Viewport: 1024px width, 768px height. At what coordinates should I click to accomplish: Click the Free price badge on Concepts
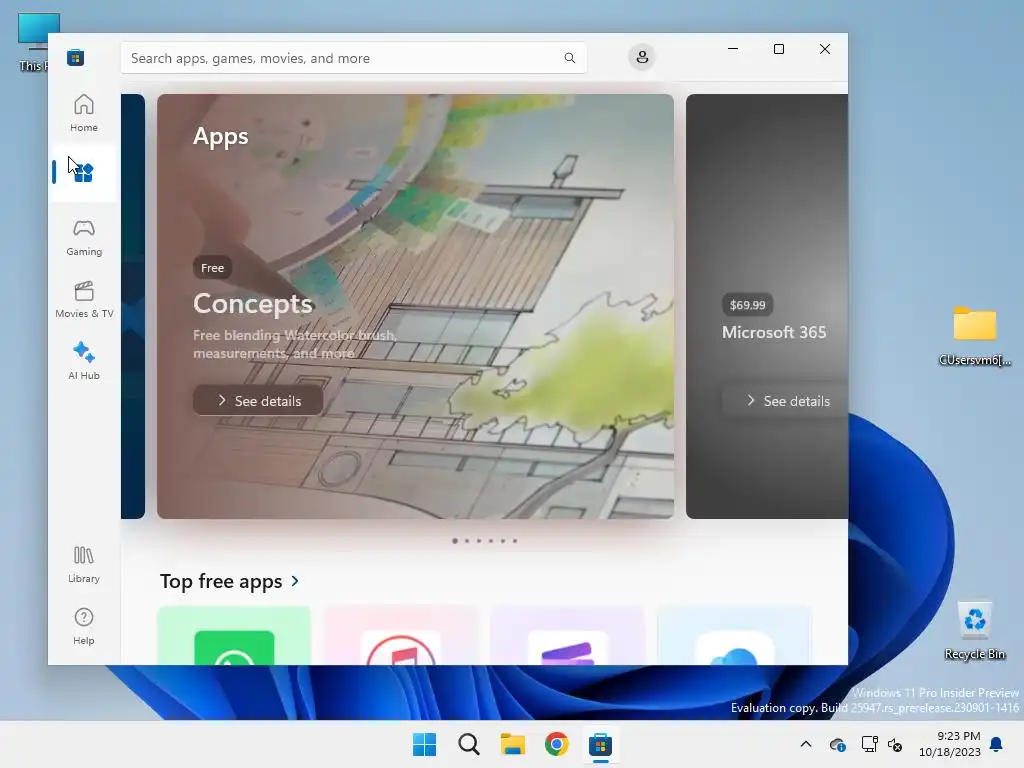[212, 268]
